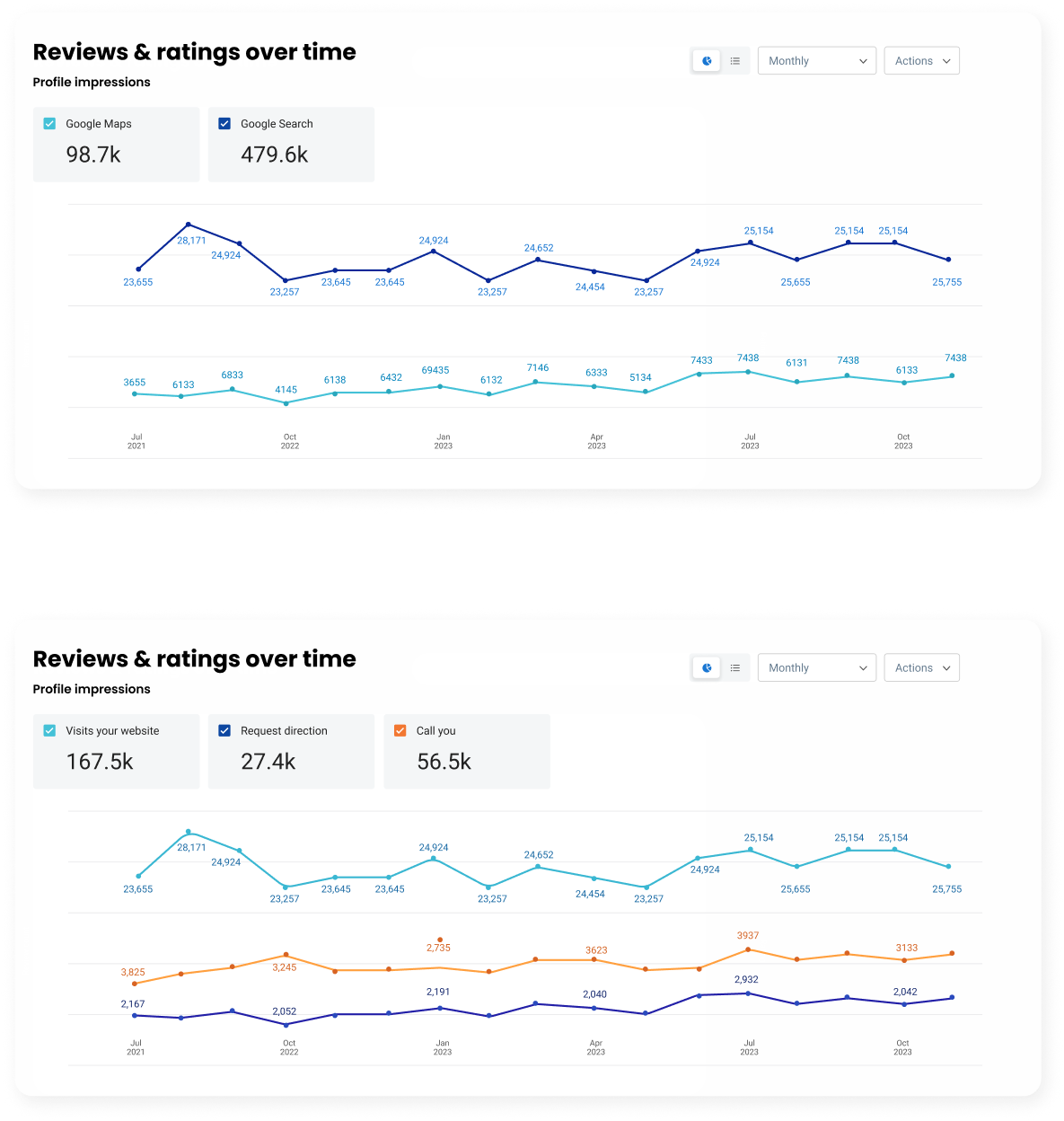Select chart view icon in bottom panel
This screenshot has height=1121, width=1064.
pos(707,668)
